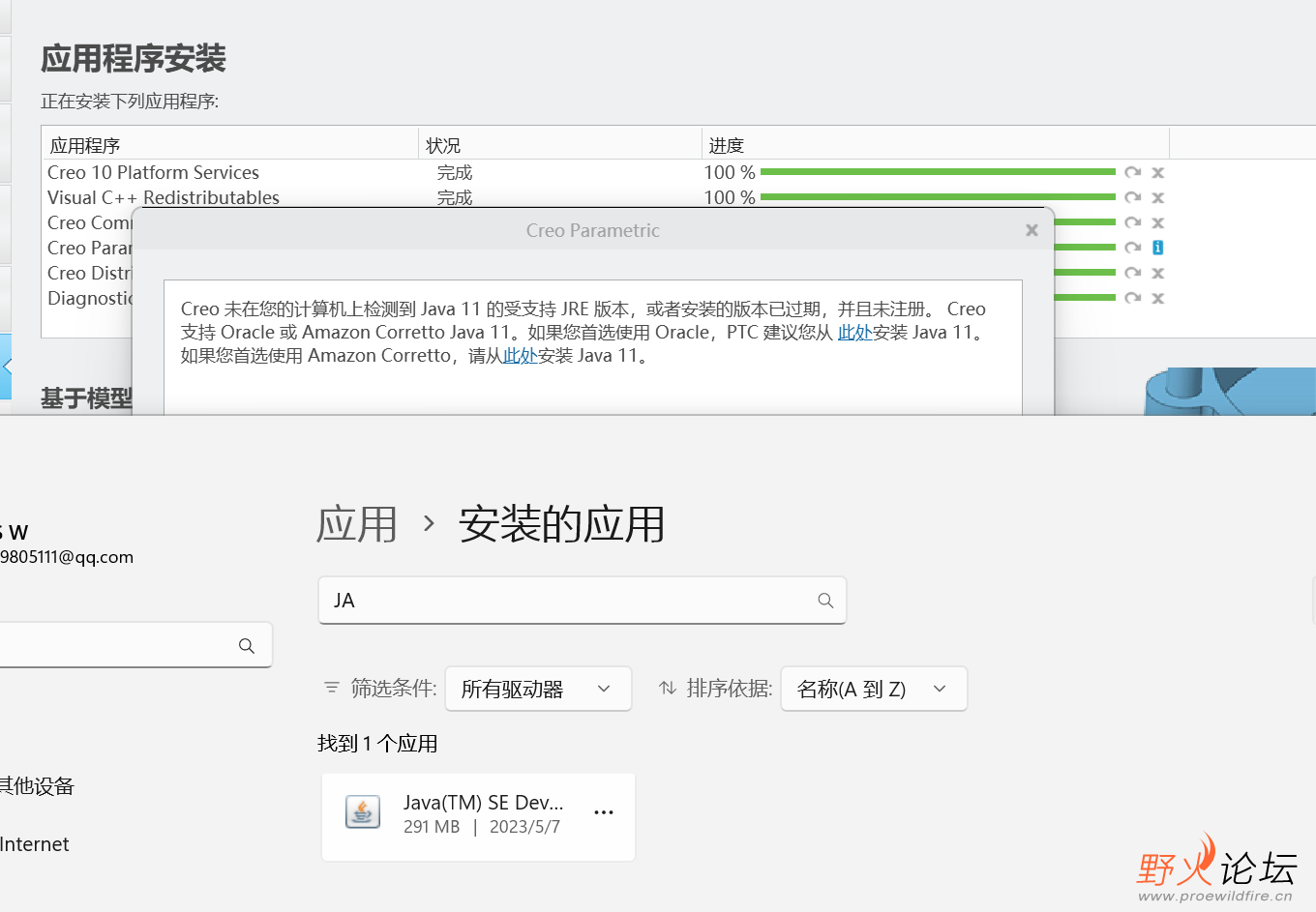Follow 此处 link for Amazon Corretto Java 11
1316x912 pixels.
(520, 355)
